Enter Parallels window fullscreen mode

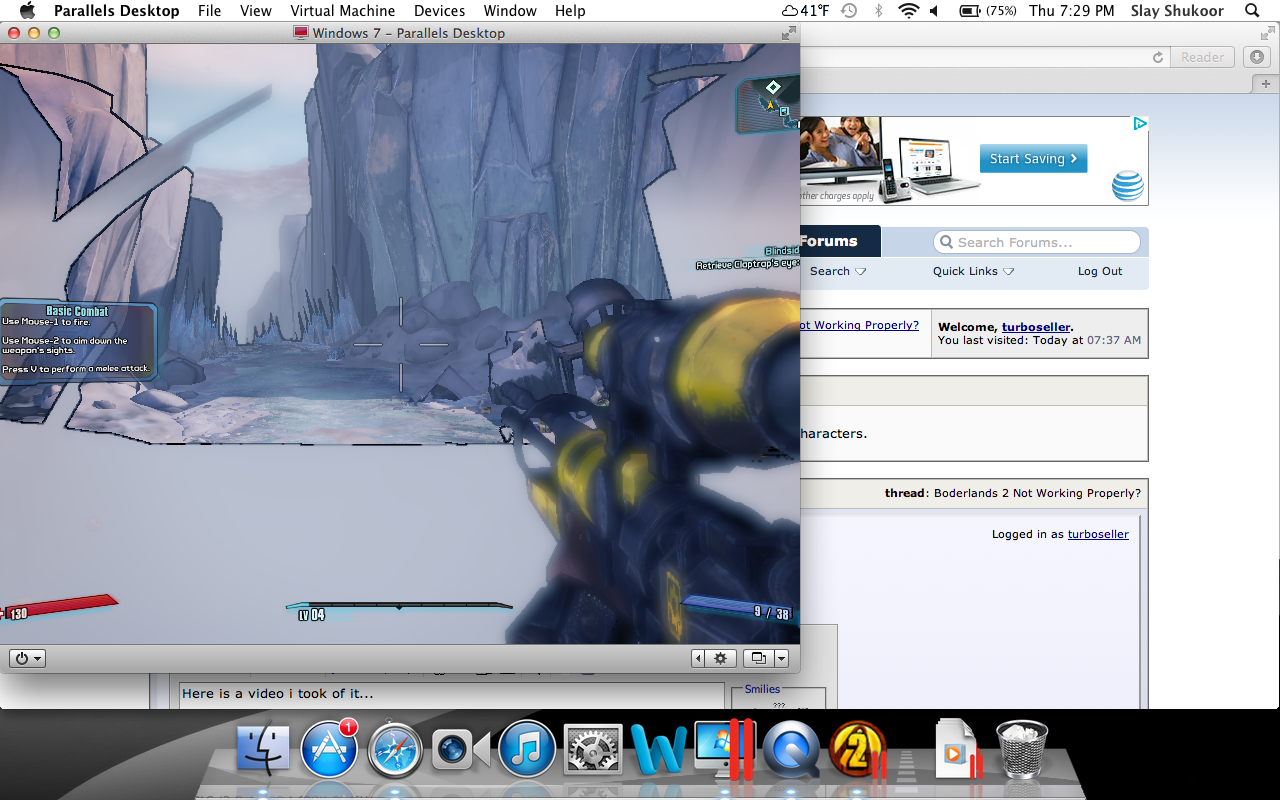[x=788, y=33]
